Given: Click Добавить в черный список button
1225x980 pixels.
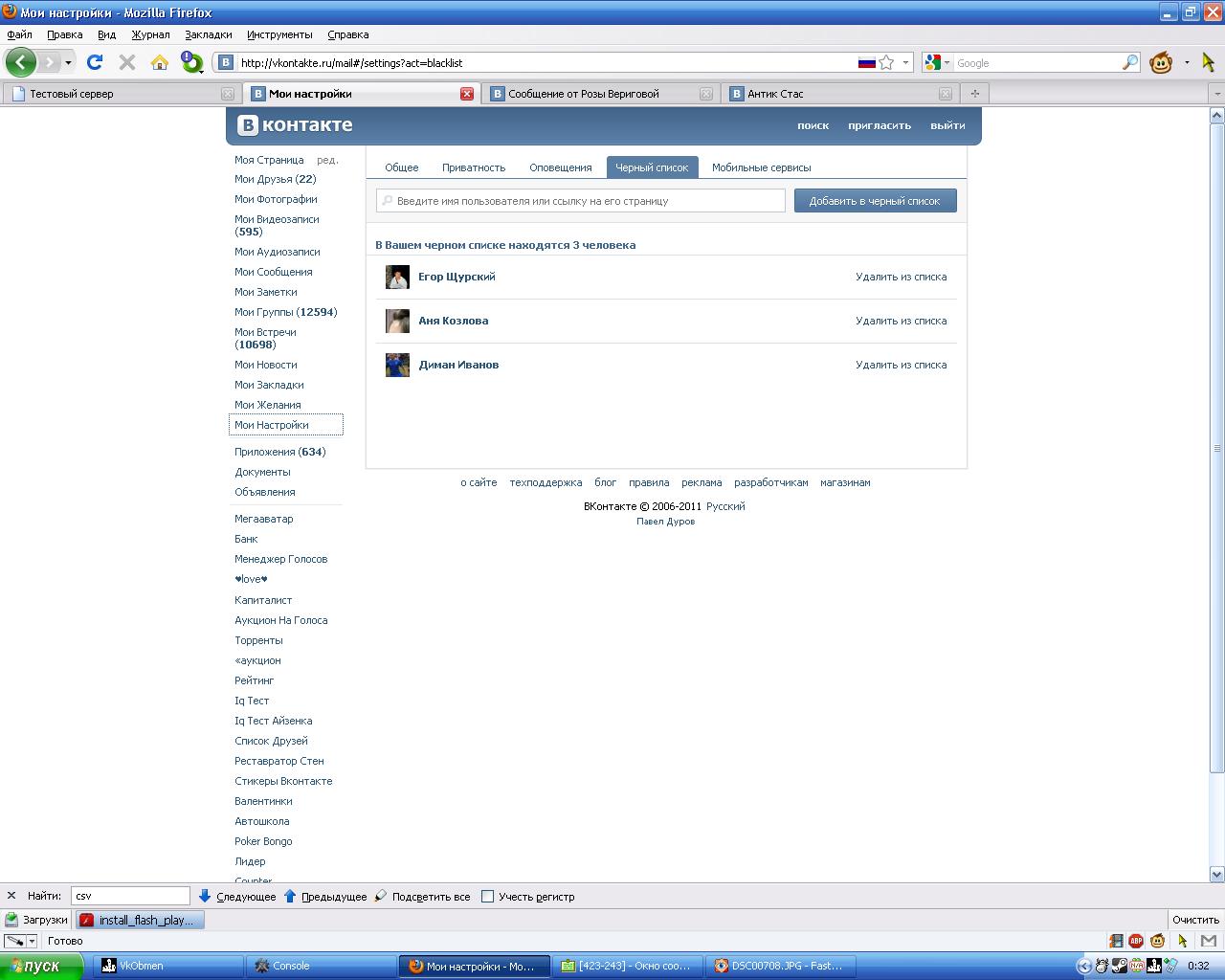Looking at the screenshot, I should pyautogui.click(x=875, y=201).
